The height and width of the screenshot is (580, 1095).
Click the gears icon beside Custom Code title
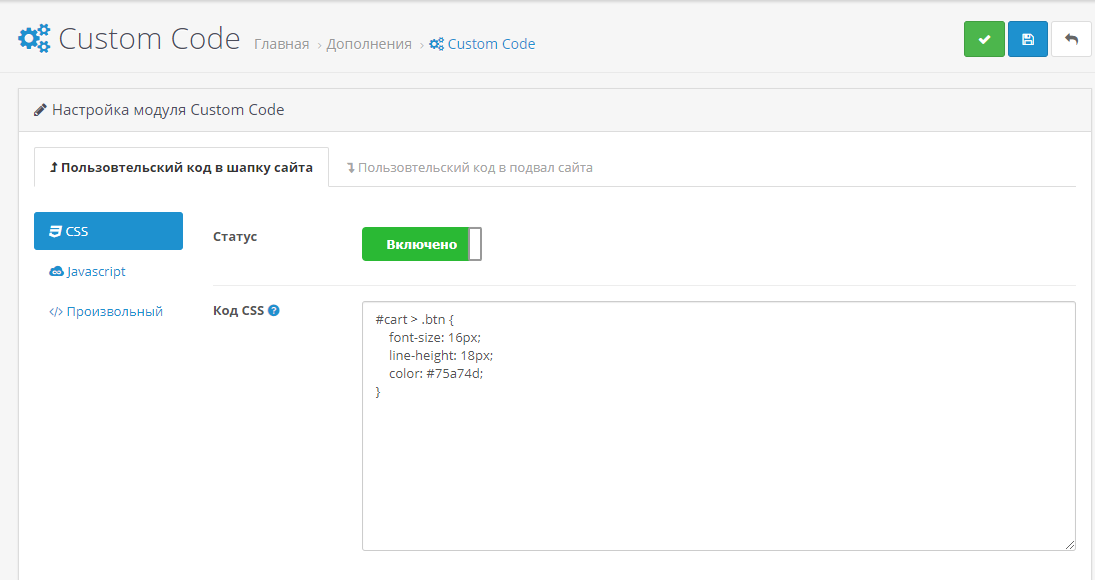click(x=34, y=39)
